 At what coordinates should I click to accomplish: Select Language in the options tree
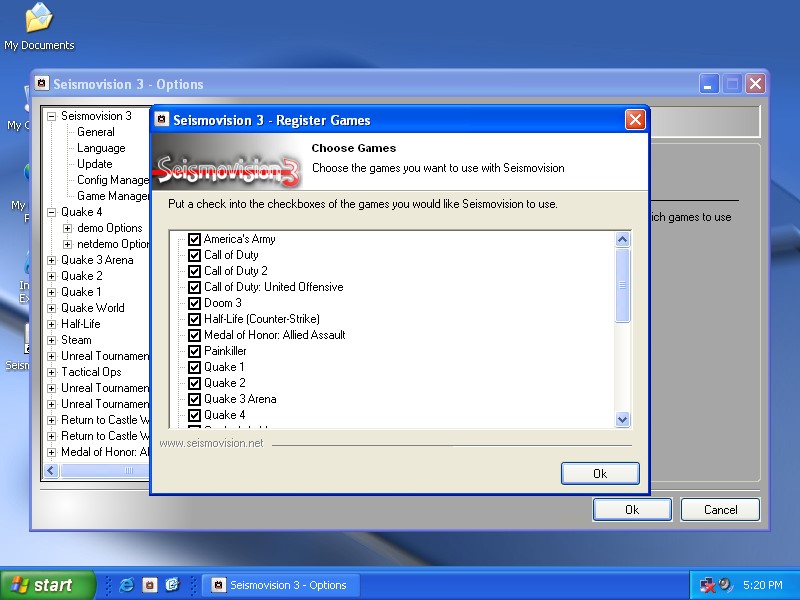coord(101,148)
